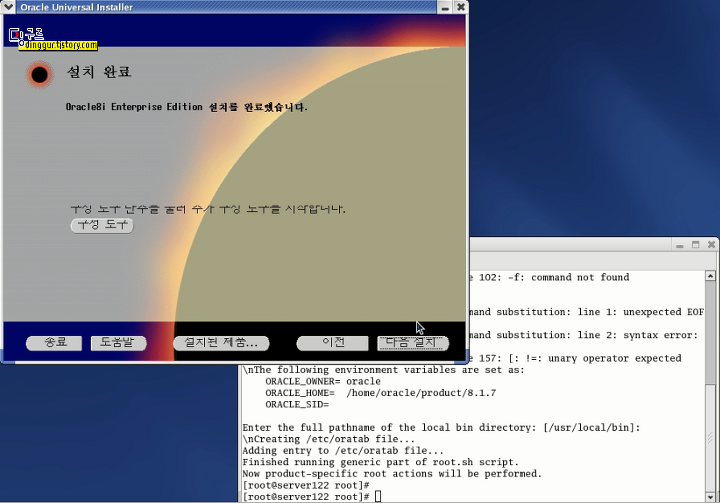Click 'Finished running generic part of root.sh' line
Image resolution: width=720 pixels, height=503 pixels.
click(x=380, y=462)
